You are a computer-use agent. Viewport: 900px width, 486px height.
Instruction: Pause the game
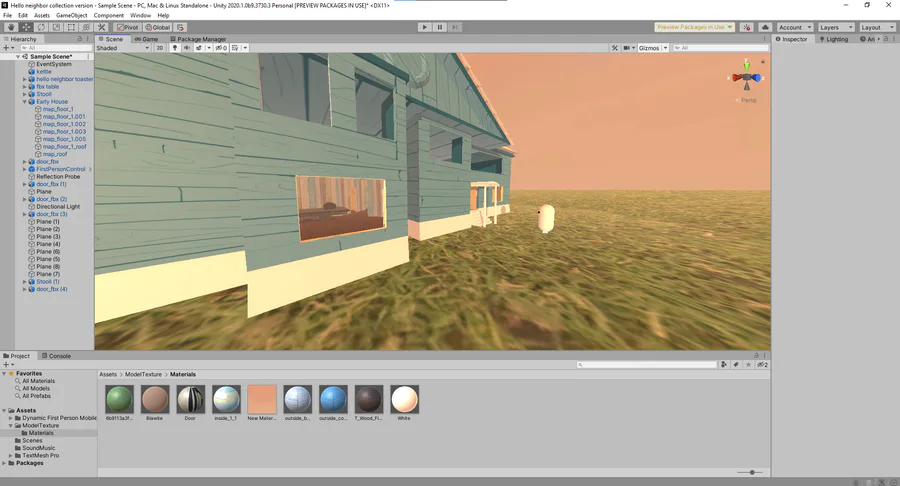pyautogui.click(x=440, y=27)
